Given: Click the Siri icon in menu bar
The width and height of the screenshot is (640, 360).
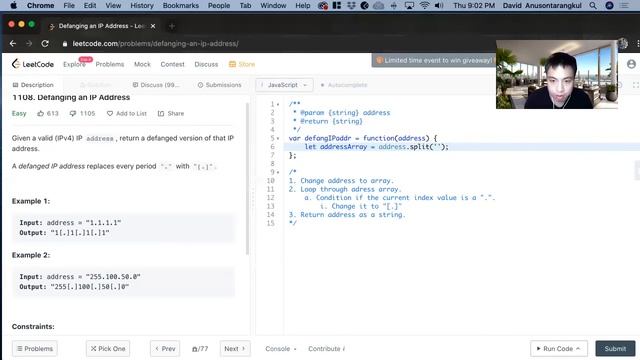Looking at the screenshot, I should coord(609,5).
